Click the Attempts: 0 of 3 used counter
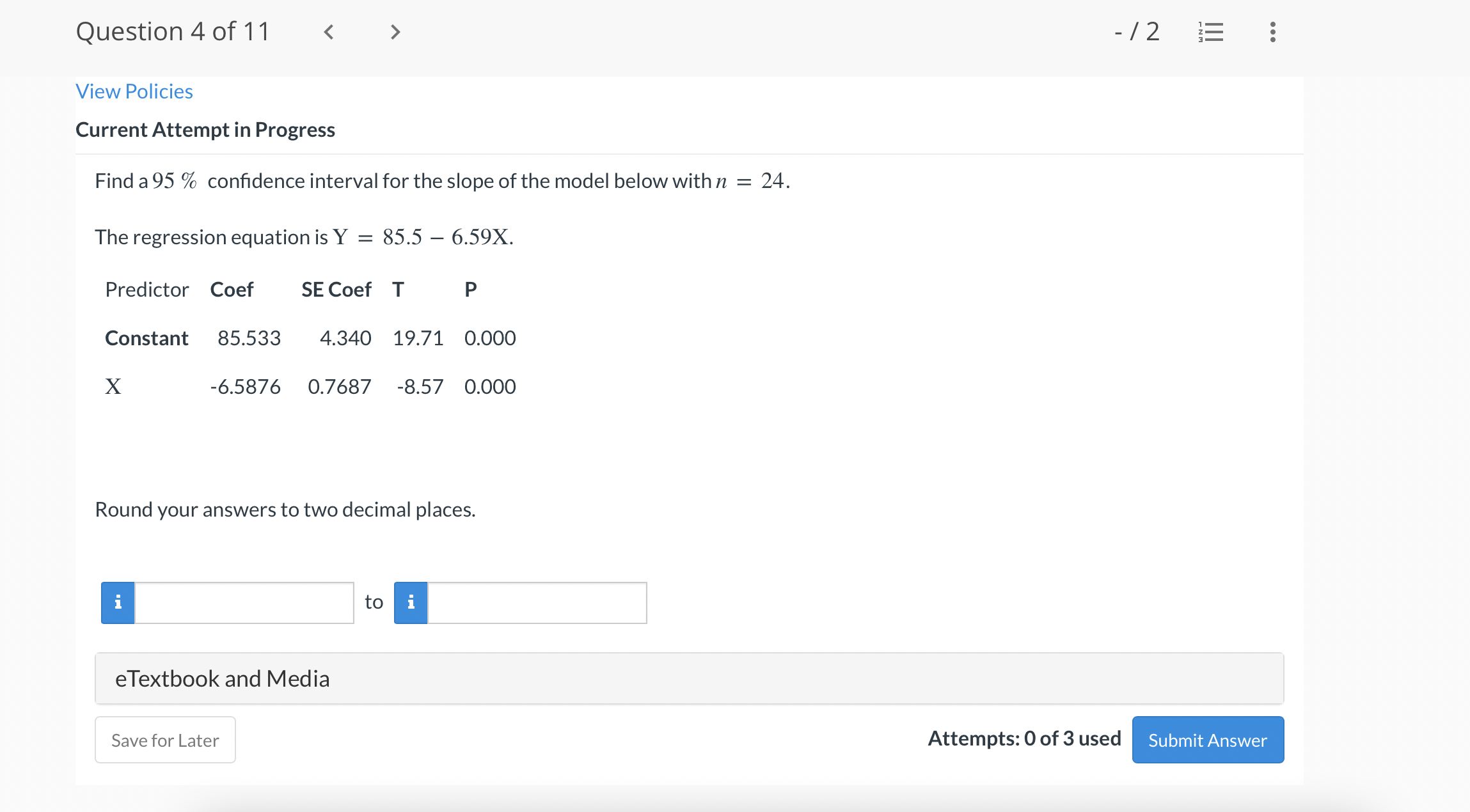The height and width of the screenshot is (812, 1470). pos(1024,739)
